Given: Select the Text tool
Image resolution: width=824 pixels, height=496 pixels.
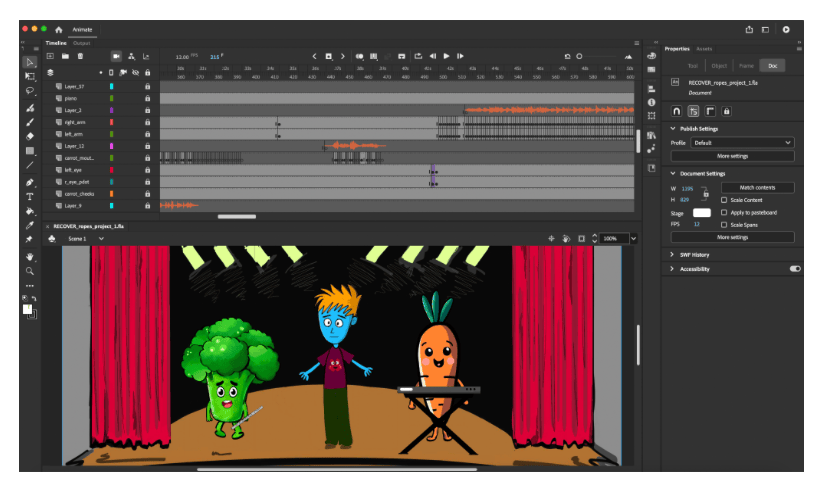Looking at the screenshot, I should pyautogui.click(x=29, y=197).
